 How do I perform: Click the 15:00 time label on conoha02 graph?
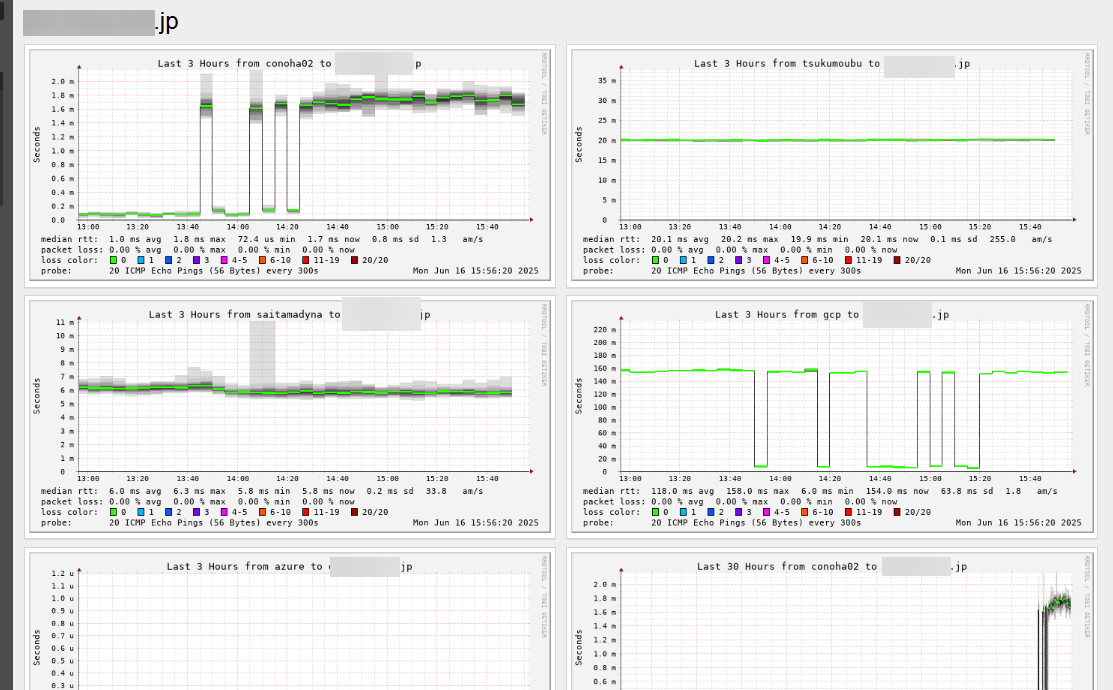(387, 228)
